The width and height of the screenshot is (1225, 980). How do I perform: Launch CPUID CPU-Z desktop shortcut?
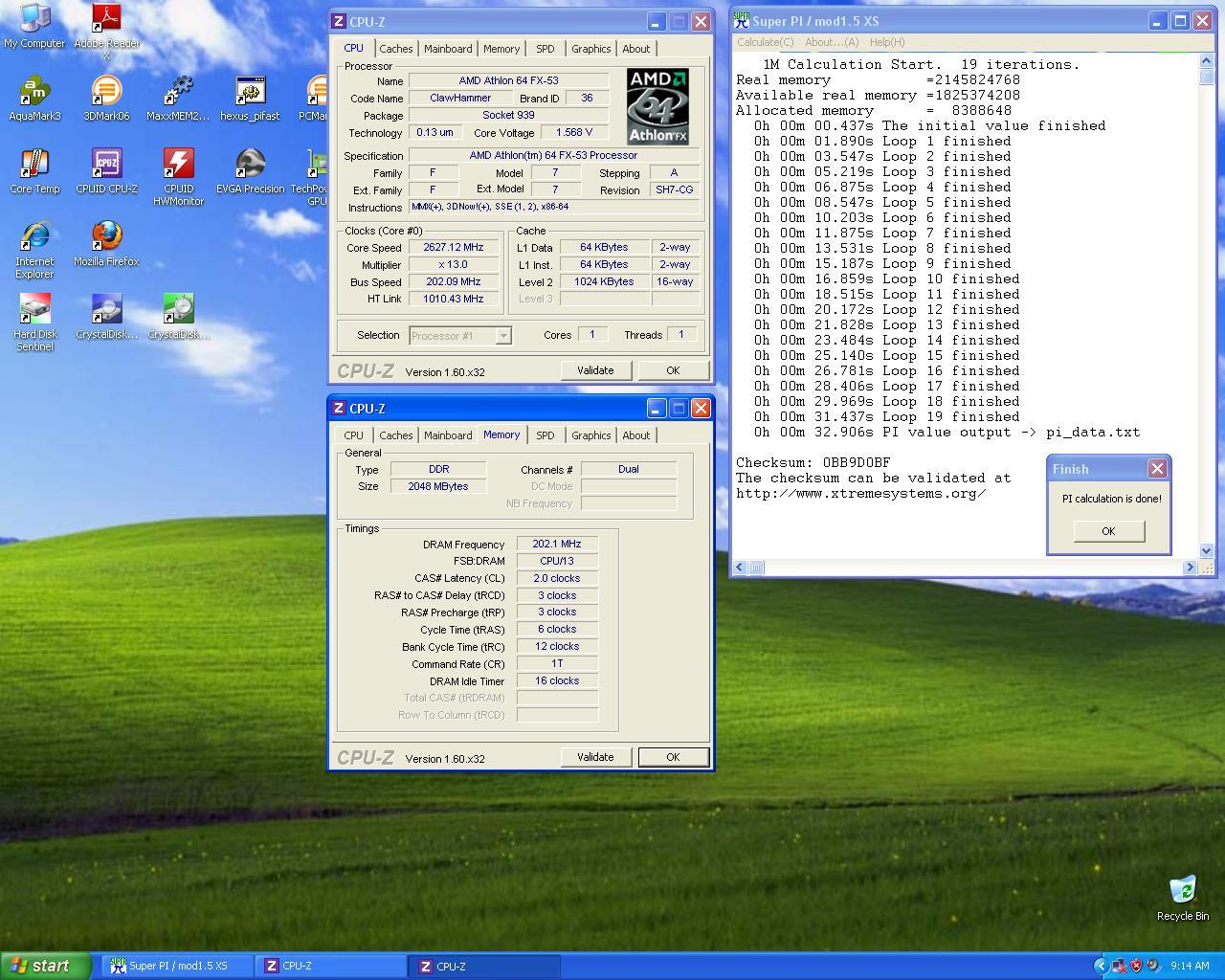106,171
